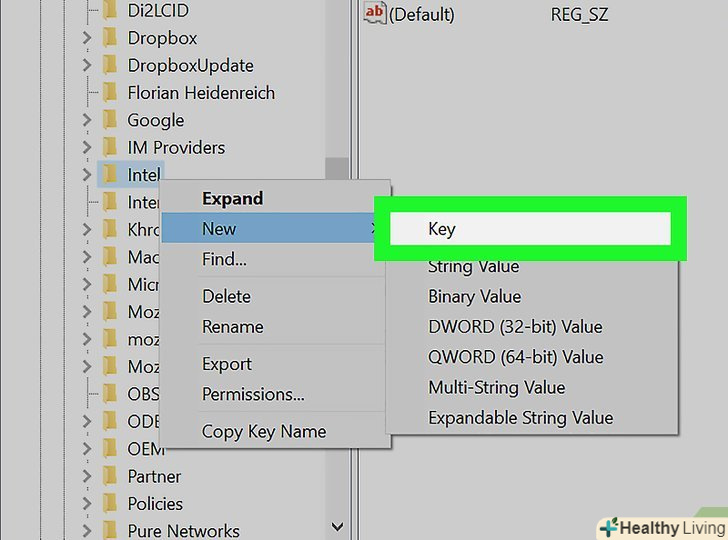Expand the DropboxUpdate key
The width and height of the screenshot is (728, 540).
click(87, 65)
